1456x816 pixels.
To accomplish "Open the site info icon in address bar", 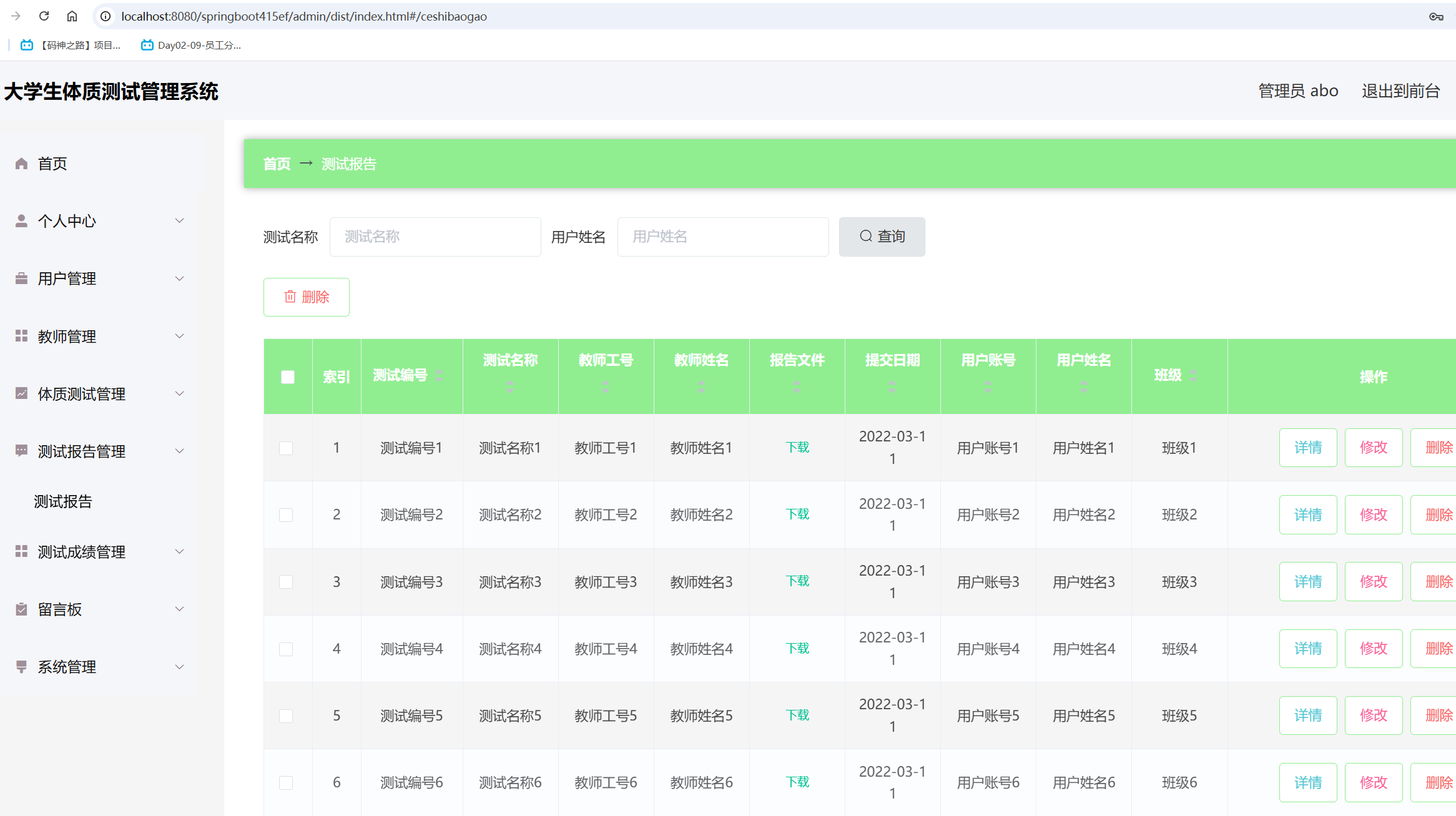I will pos(106,16).
